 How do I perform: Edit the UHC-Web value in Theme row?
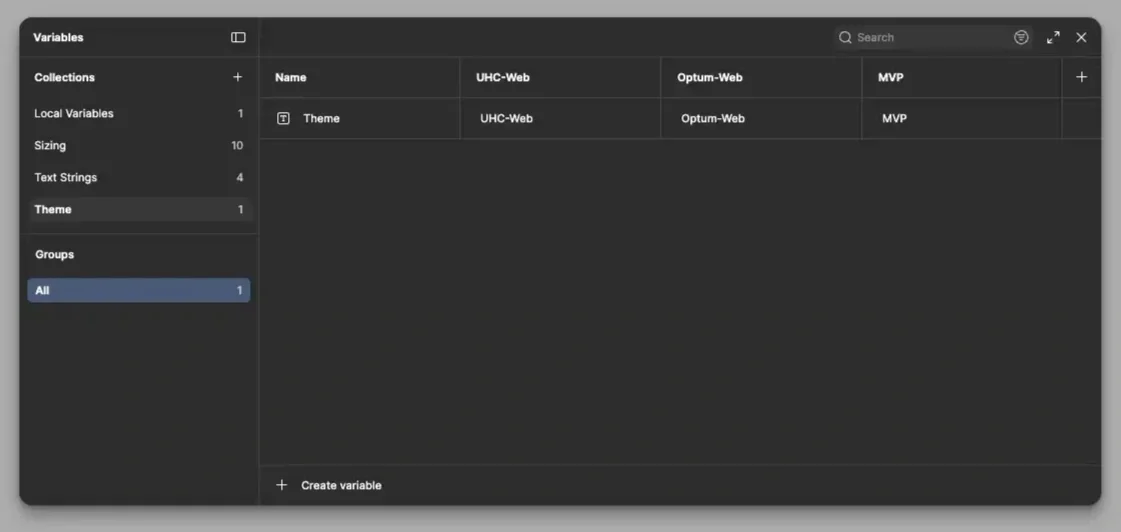click(x=560, y=119)
